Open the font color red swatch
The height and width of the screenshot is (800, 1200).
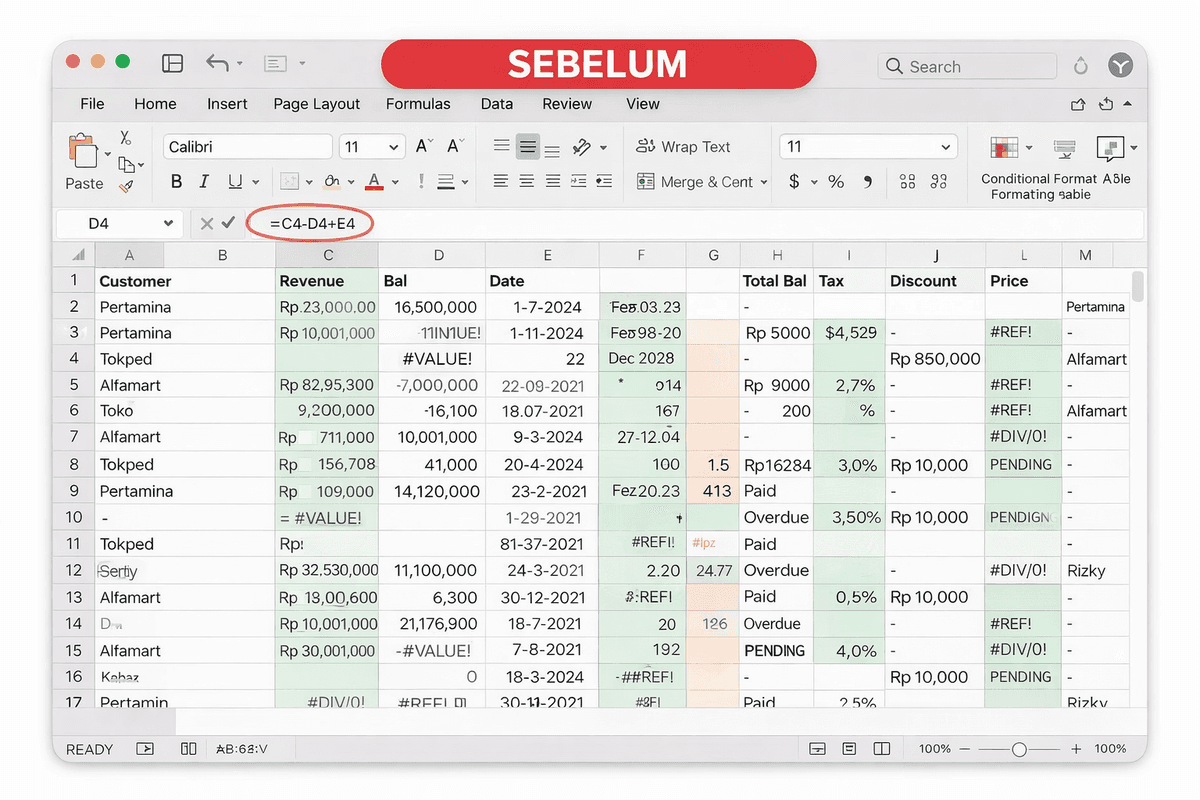tap(373, 181)
